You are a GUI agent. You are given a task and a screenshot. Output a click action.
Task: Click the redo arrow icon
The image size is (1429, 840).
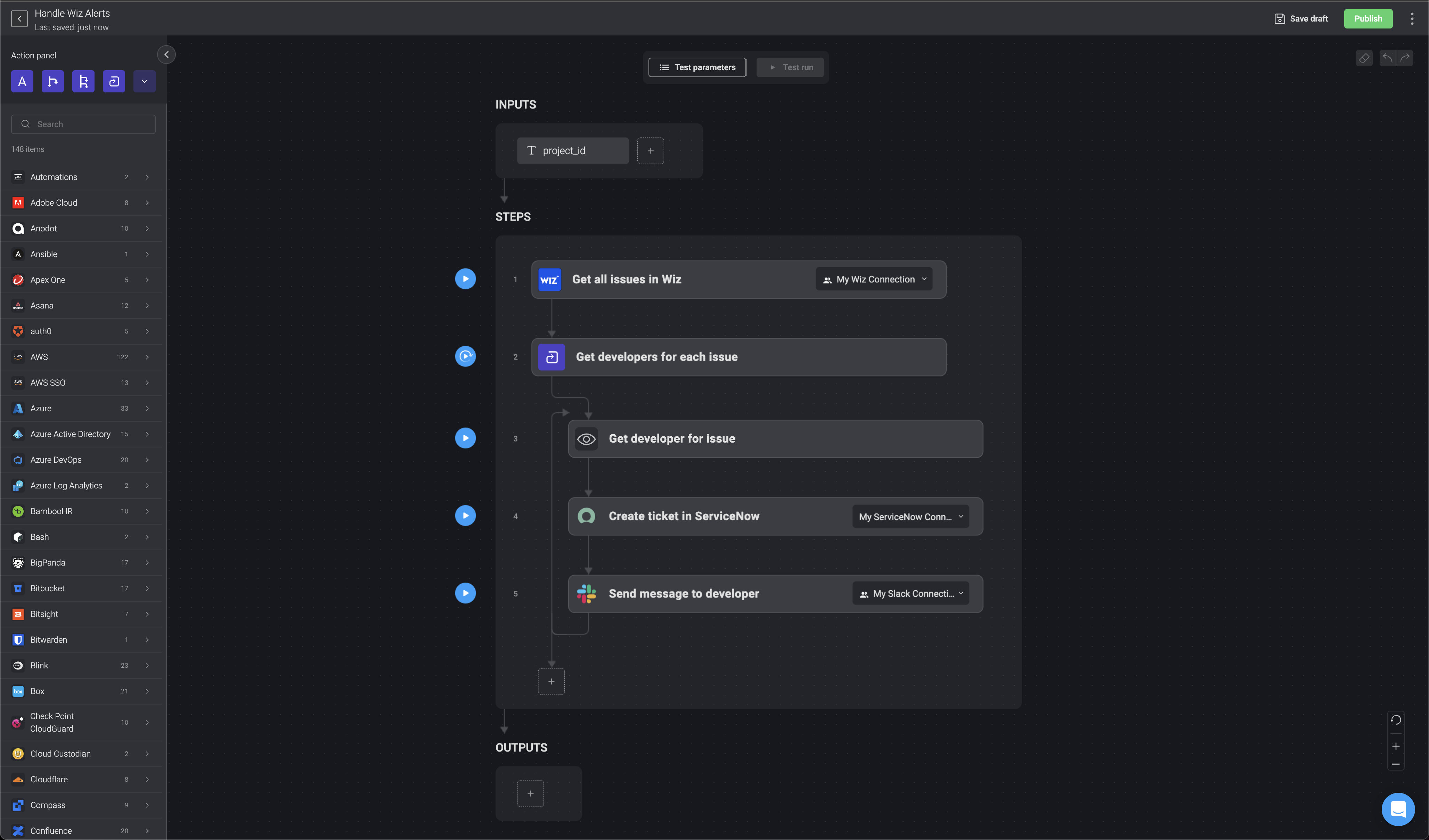1405,58
